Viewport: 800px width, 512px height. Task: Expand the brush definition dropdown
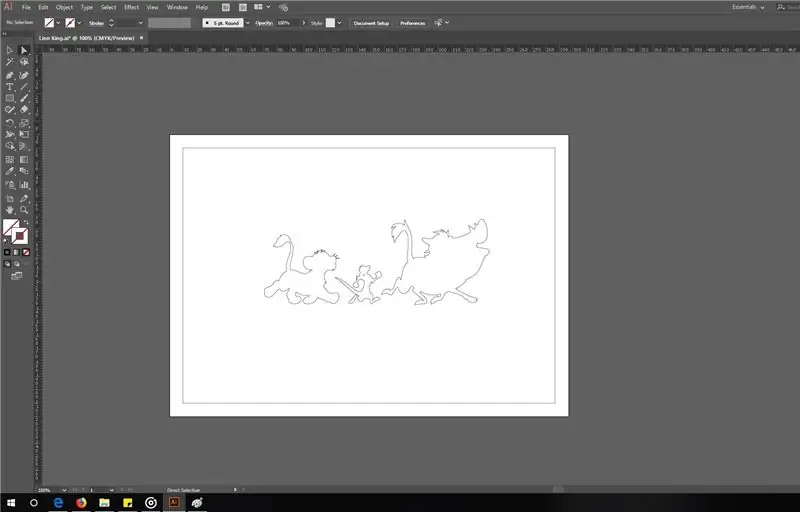point(248,23)
